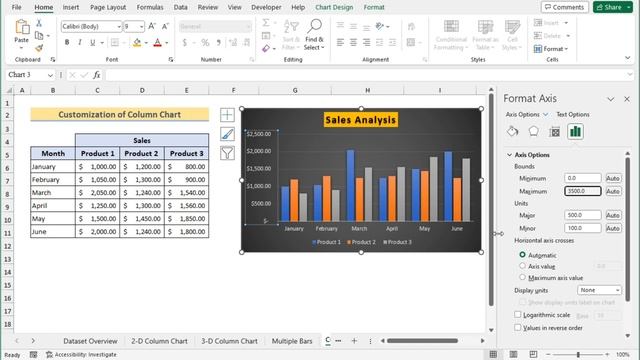This screenshot has height=360, width=640.
Task: Click the Paste clipboard icon
Action: coord(22,27)
